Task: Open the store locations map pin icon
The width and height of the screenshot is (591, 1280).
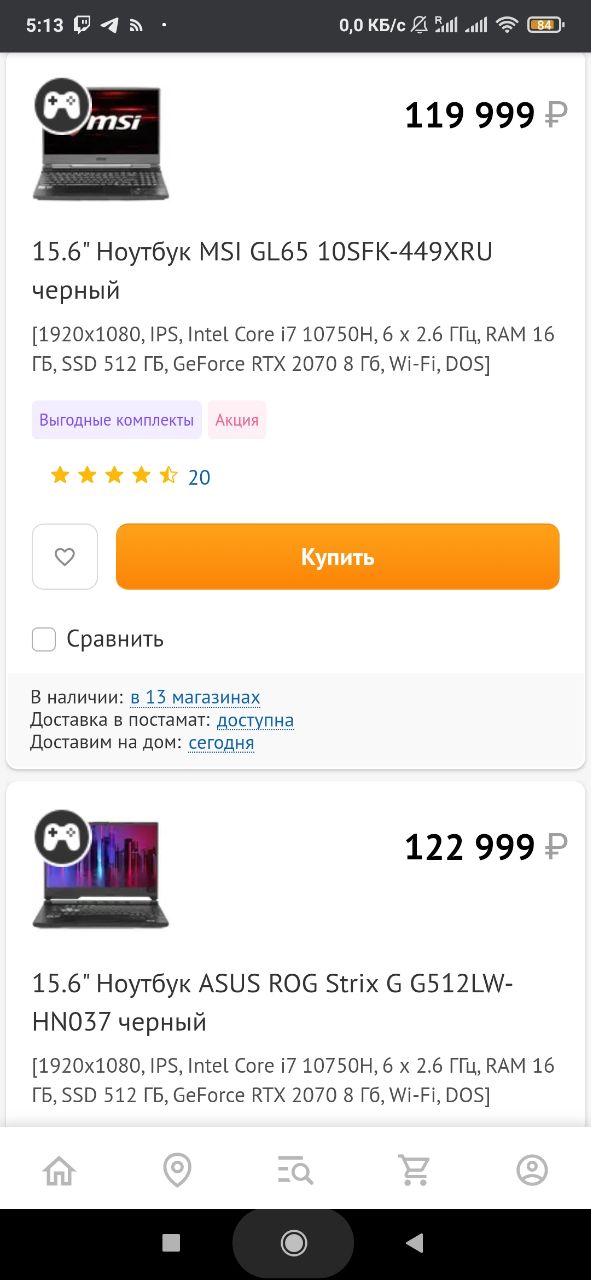Action: click(x=177, y=1169)
